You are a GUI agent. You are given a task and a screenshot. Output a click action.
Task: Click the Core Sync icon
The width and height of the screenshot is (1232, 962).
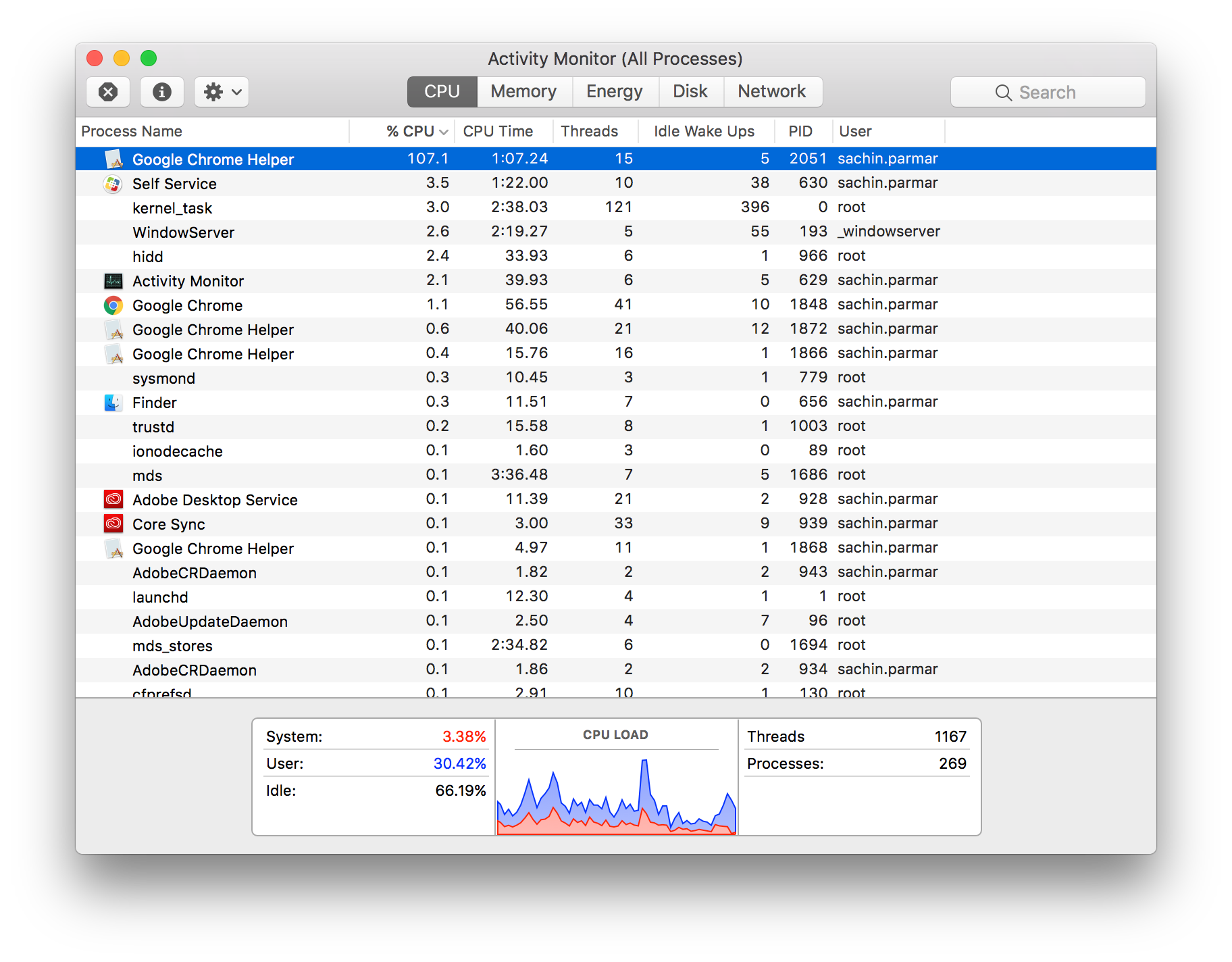113,524
